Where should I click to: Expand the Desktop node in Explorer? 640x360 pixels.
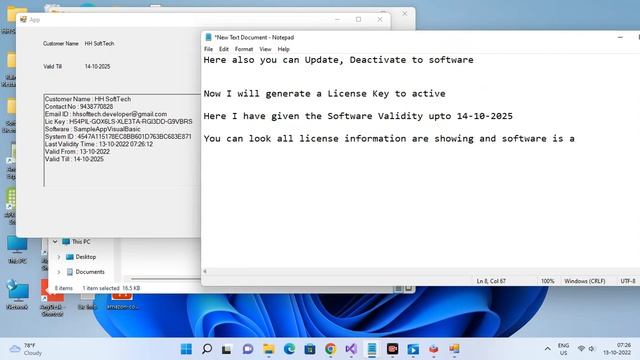click(x=59, y=257)
